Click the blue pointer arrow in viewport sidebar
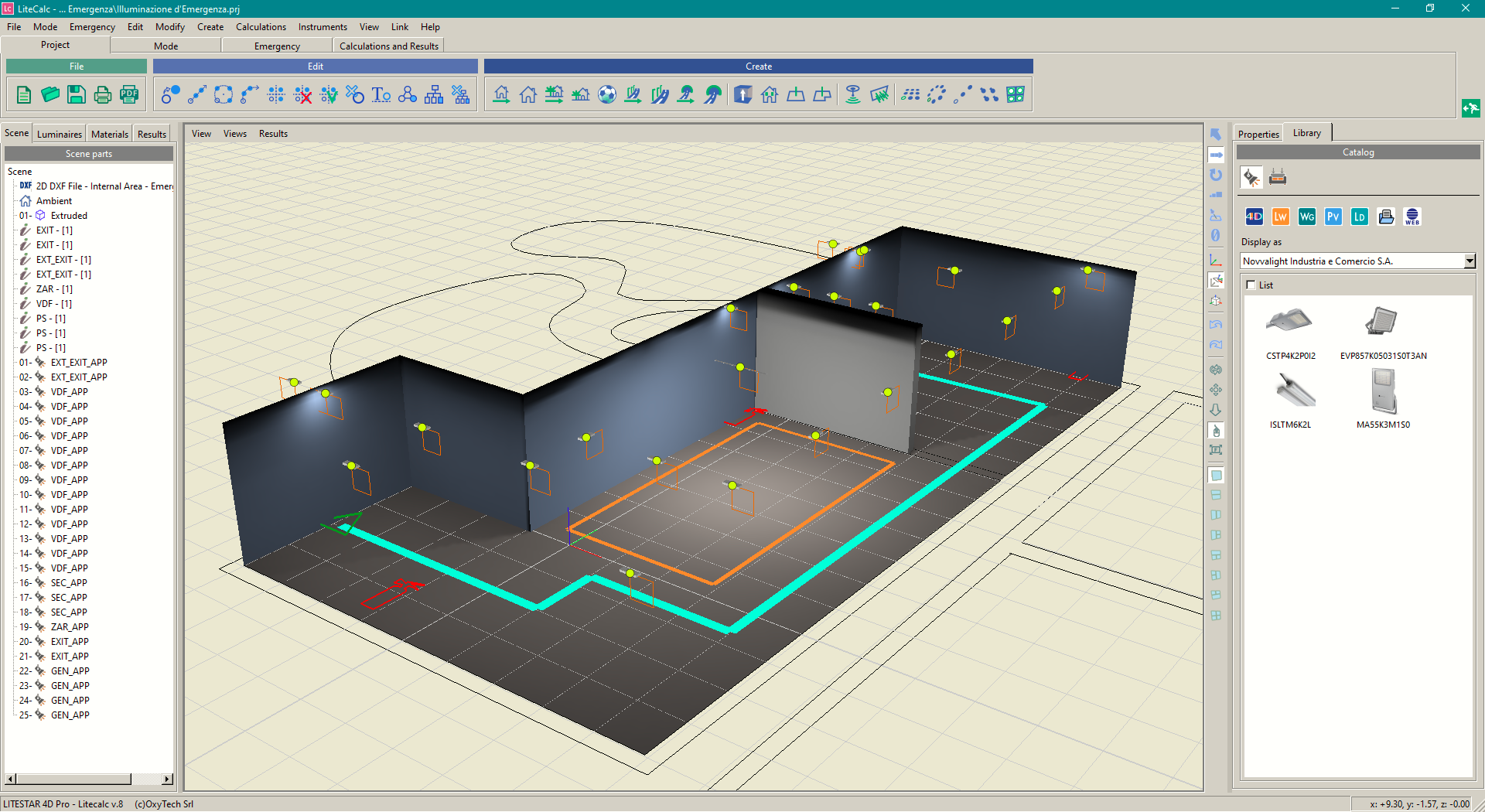Viewport: 1485px width, 812px height. coord(1216,135)
